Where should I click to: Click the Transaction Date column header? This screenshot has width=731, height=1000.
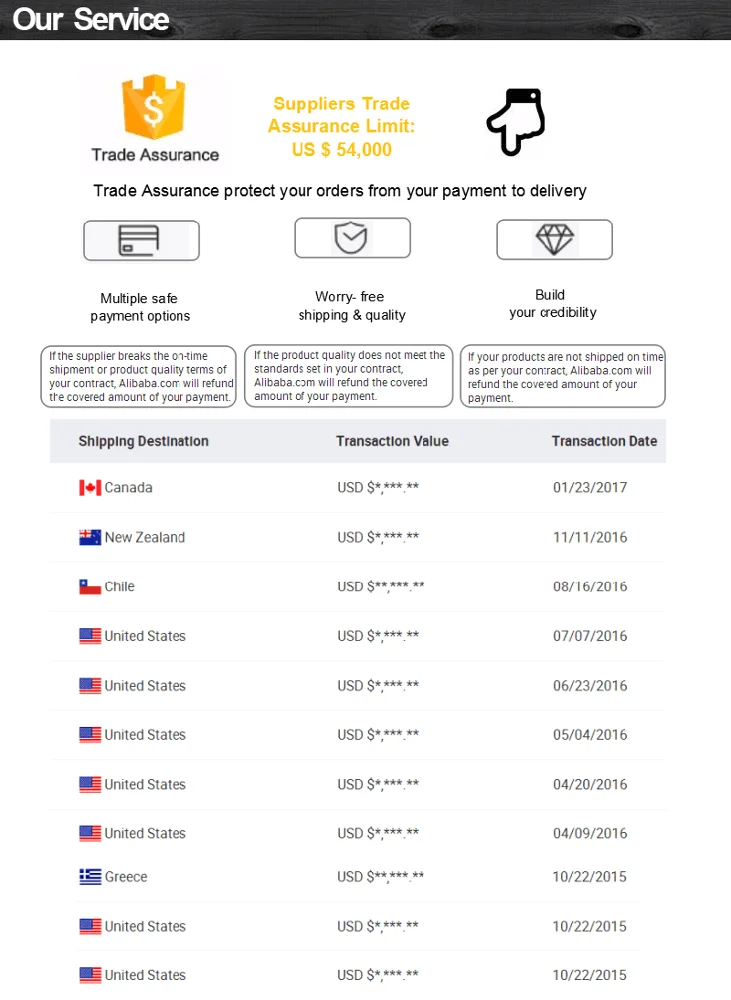(604, 441)
